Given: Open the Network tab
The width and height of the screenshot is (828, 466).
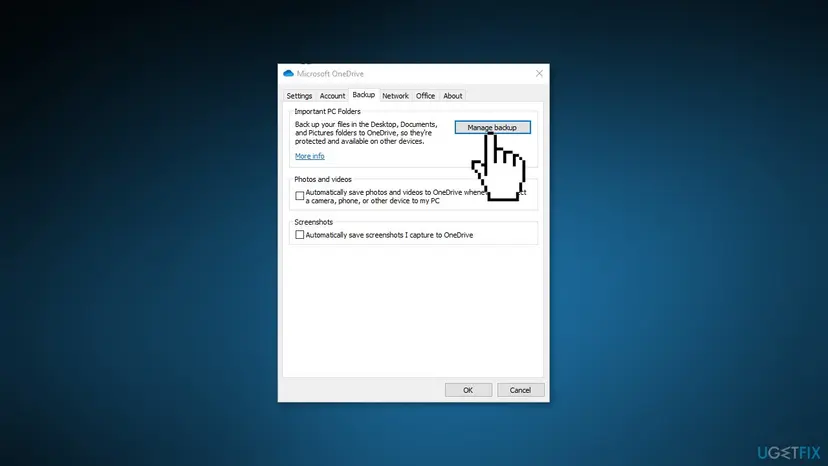Looking at the screenshot, I should [396, 96].
